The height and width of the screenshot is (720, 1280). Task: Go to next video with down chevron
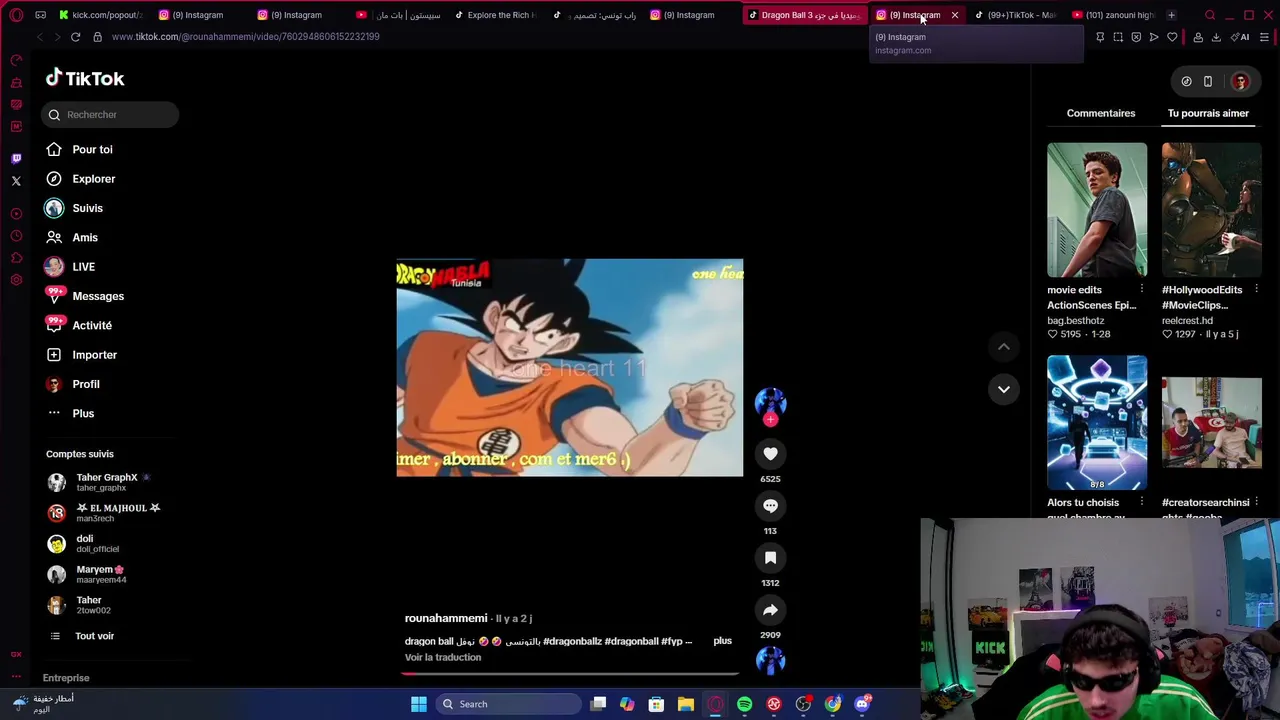click(1003, 389)
